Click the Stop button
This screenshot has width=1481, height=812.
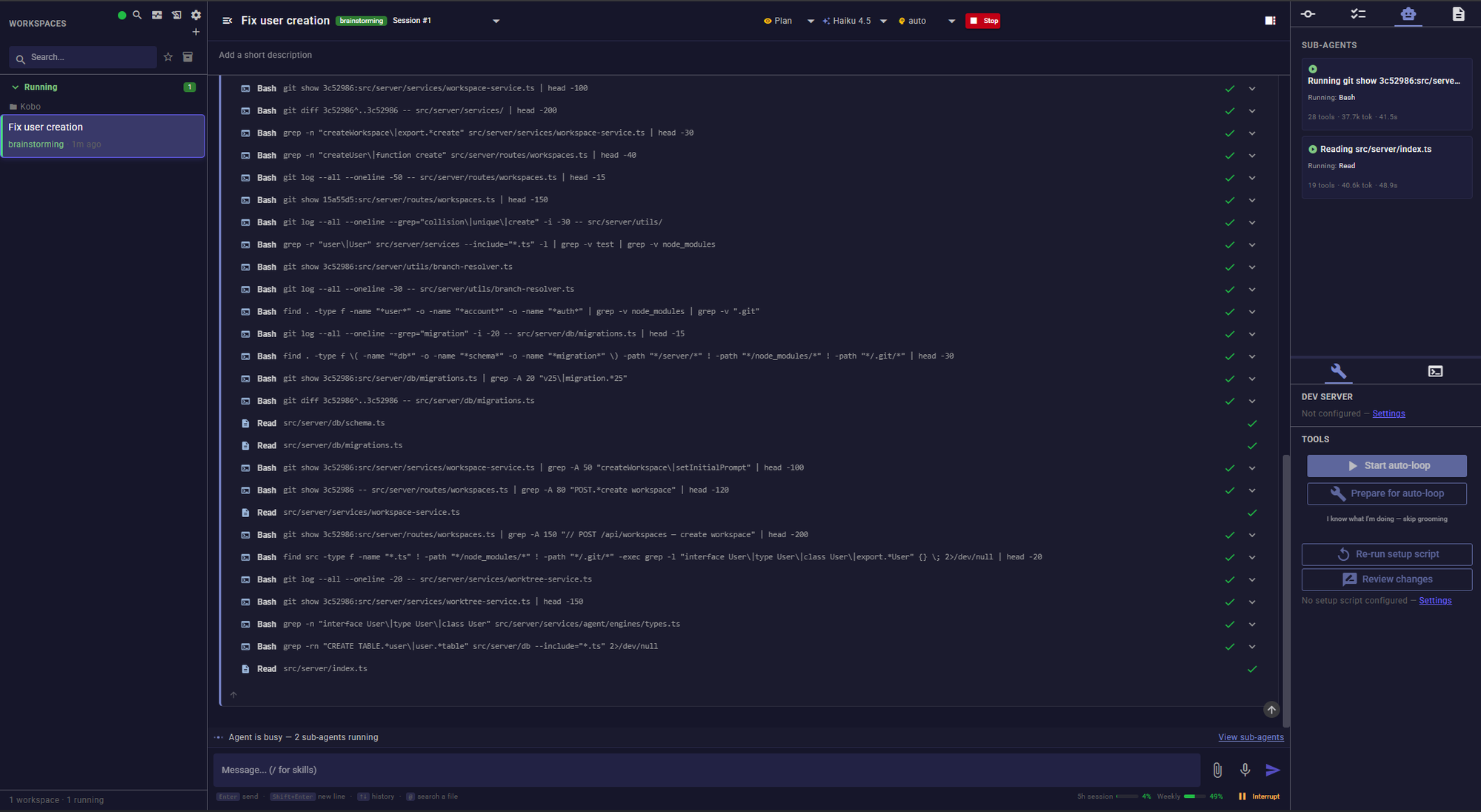[x=983, y=21]
